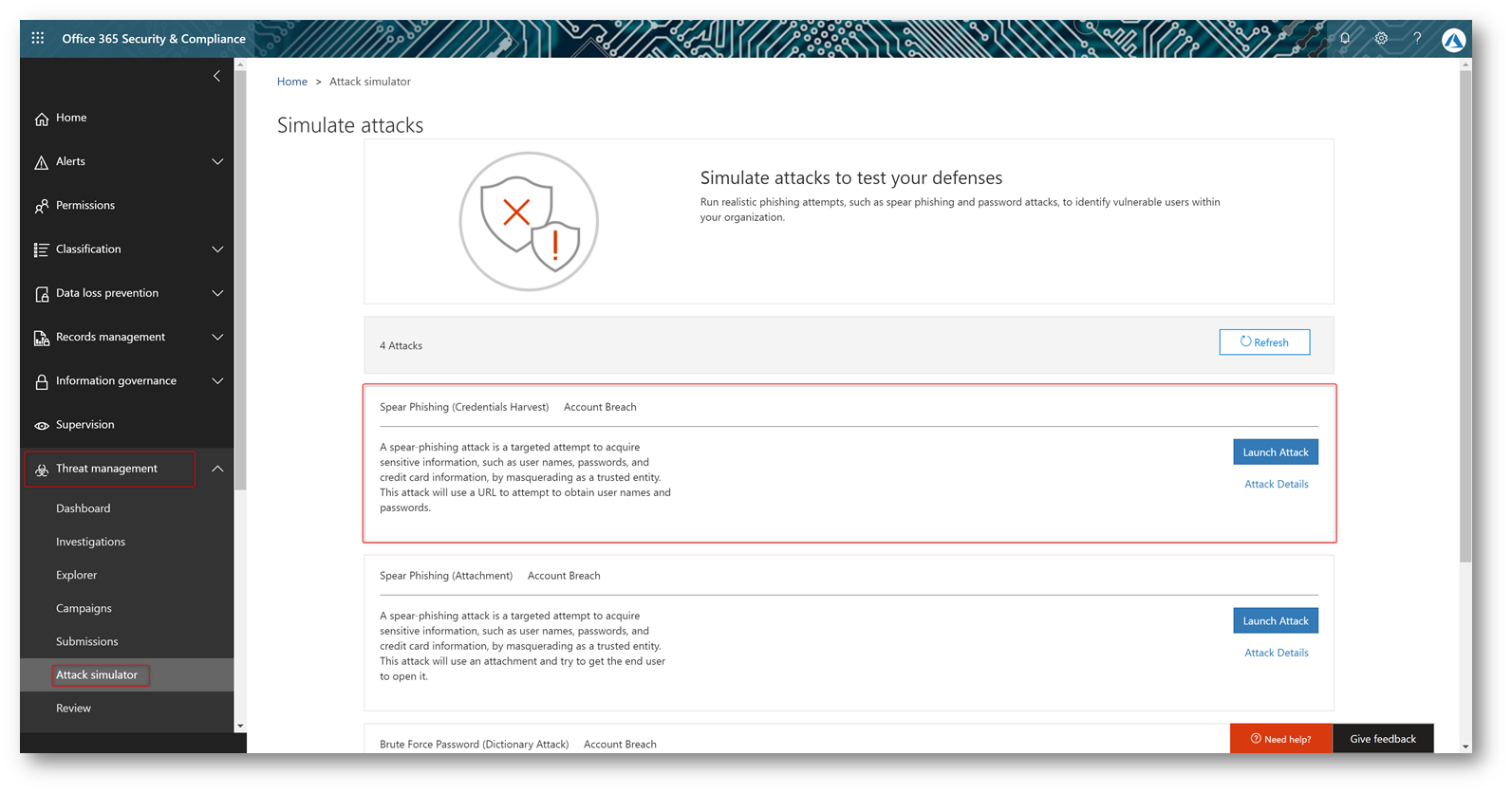The image size is (1512, 793).
Task: Expand the Information governance chevron
Action: click(x=217, y=380)
